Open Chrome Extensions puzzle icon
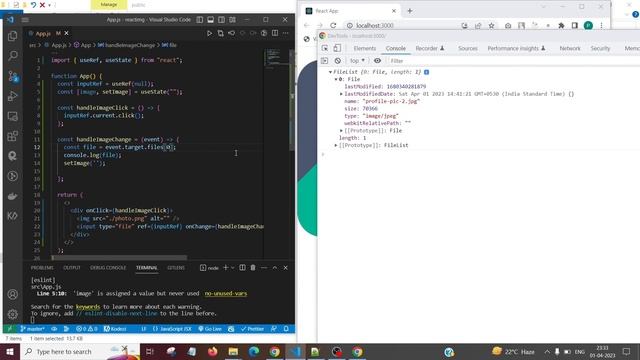The height and width of the screenshot is (360, 640). pyautogui.click(x=561, y=25)
